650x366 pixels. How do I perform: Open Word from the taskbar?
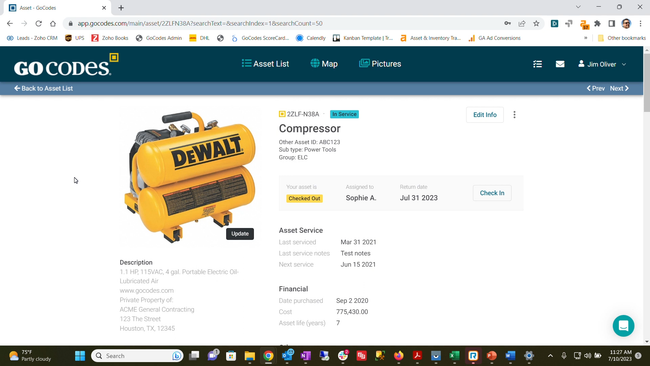pos(510,356)
